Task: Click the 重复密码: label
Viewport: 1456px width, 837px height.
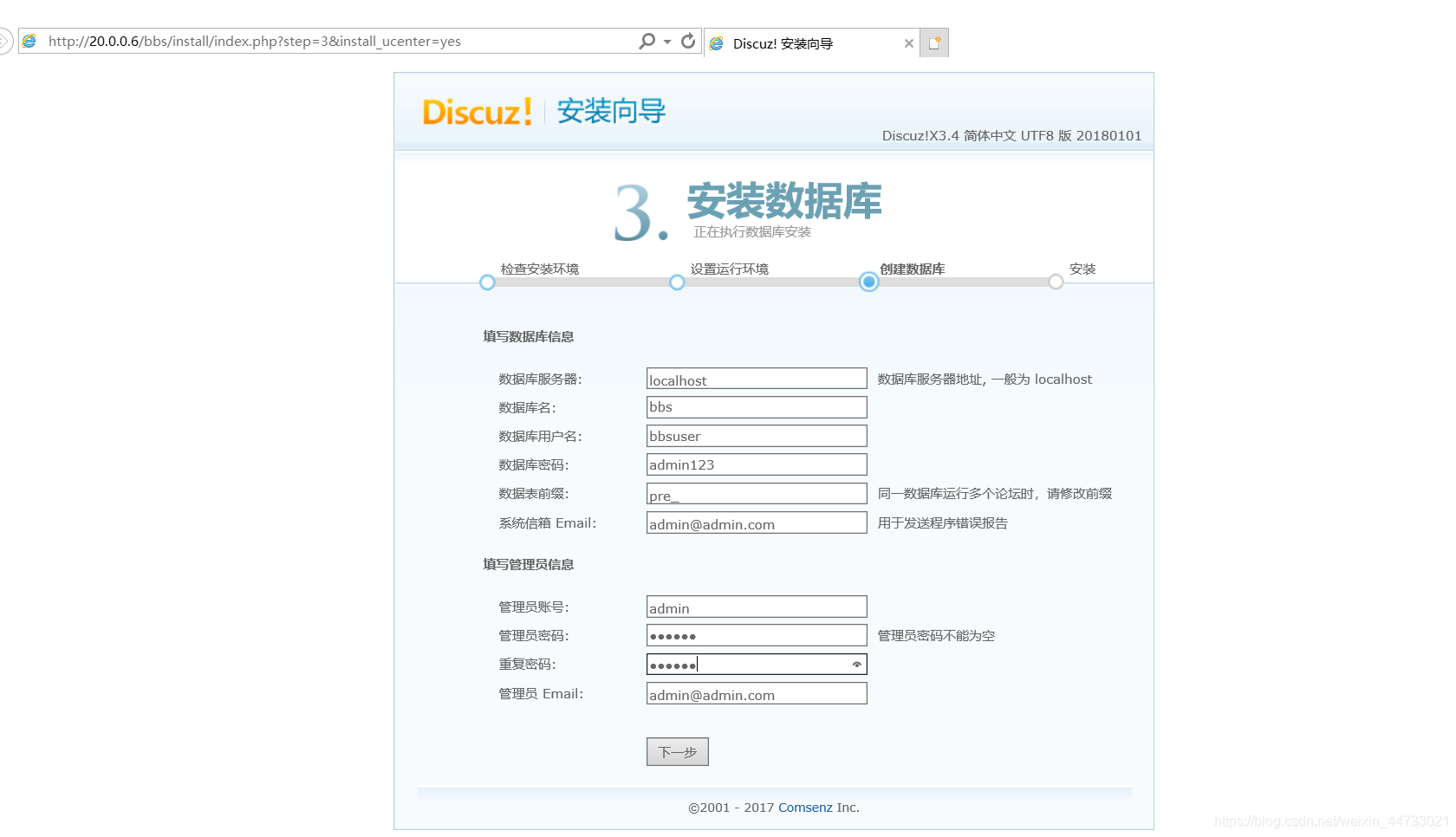Action: click(x=528, y=665)
